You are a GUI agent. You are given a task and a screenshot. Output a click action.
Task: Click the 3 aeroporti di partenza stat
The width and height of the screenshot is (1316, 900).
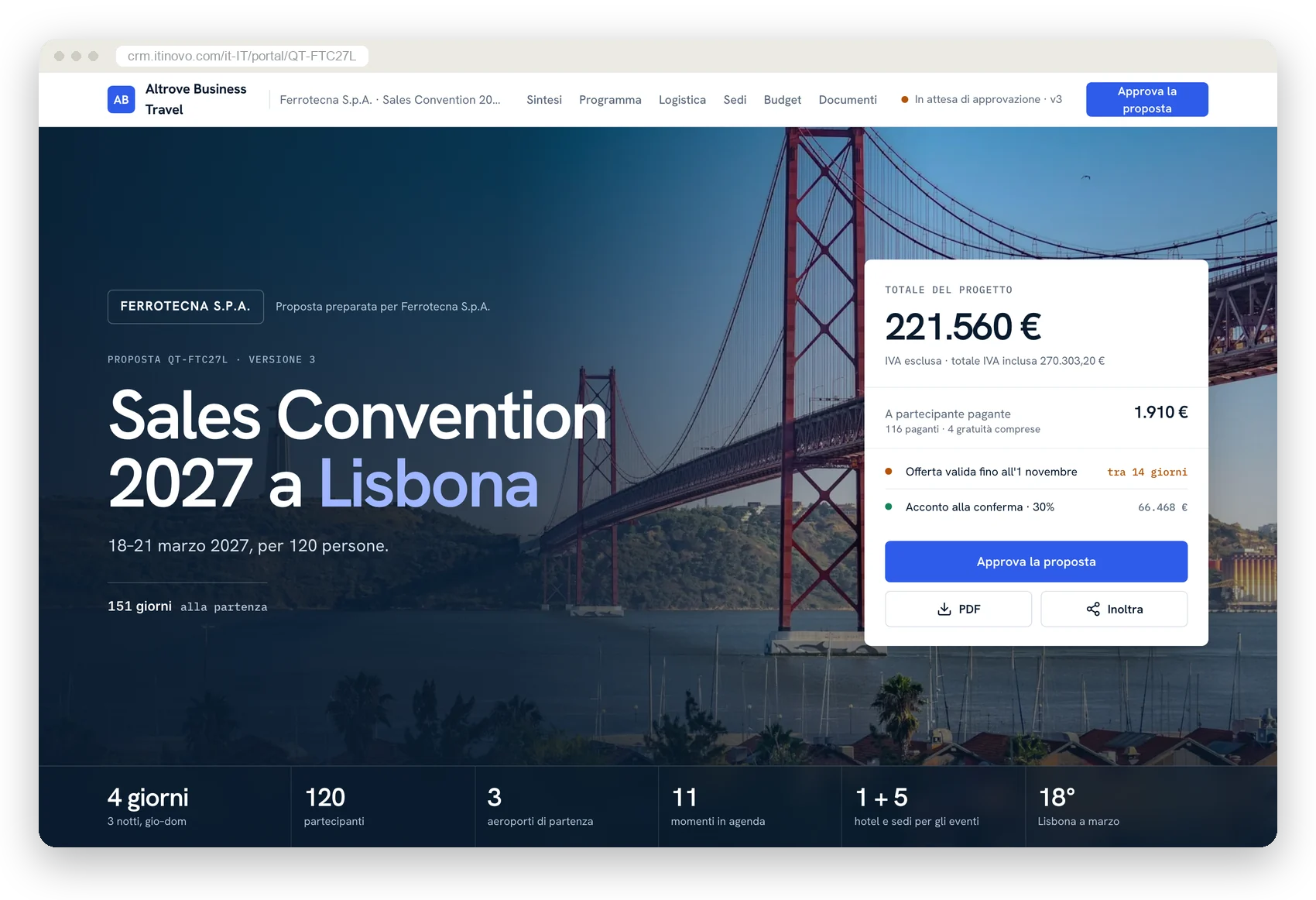tap(540, 806)
